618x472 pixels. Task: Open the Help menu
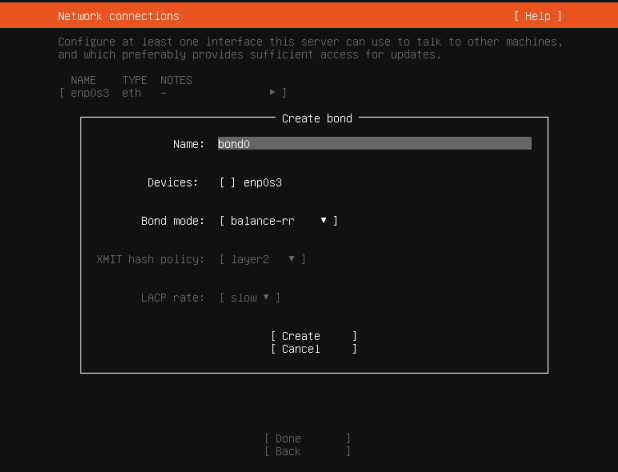click(538, 16)
